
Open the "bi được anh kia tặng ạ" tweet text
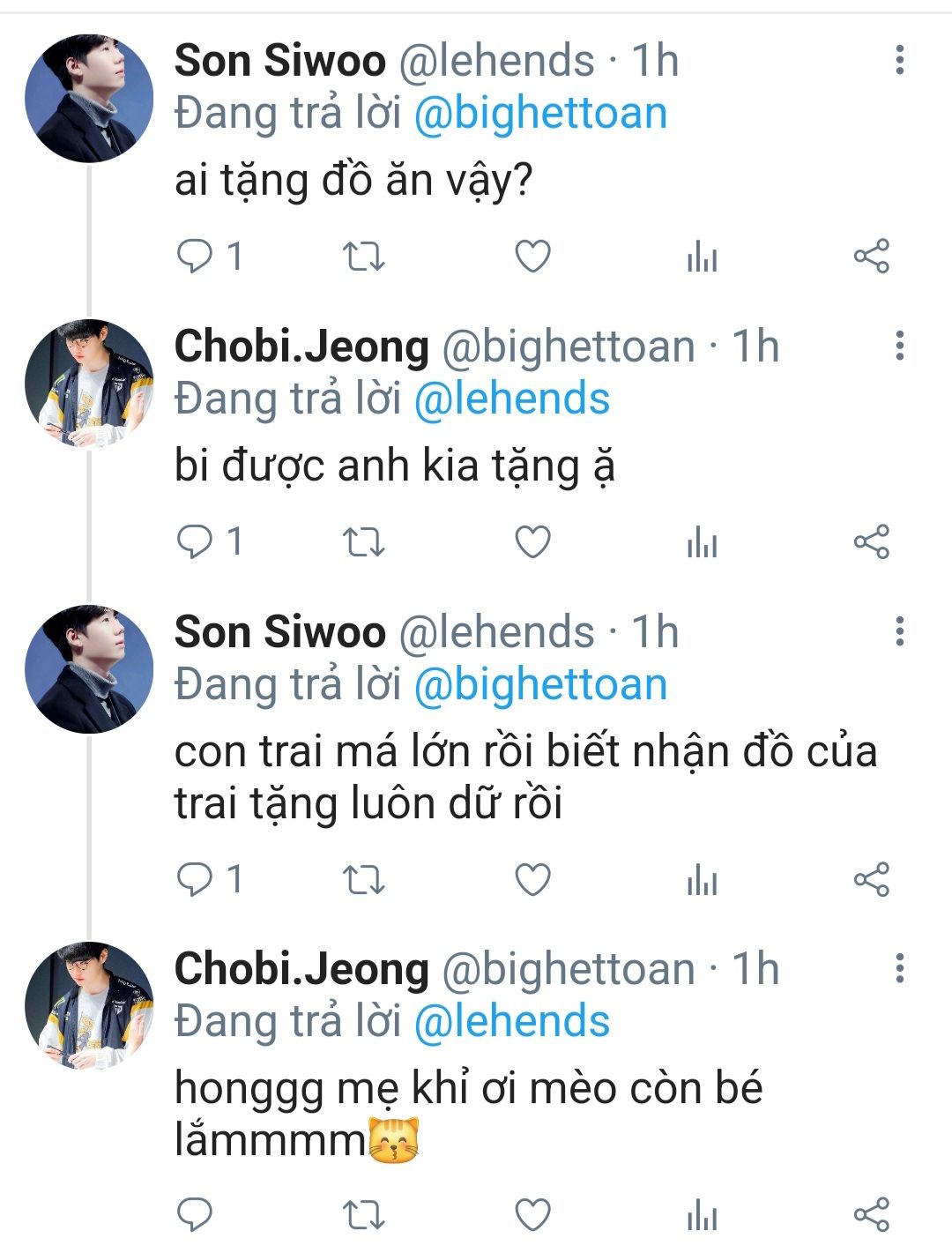pos(394,466)
